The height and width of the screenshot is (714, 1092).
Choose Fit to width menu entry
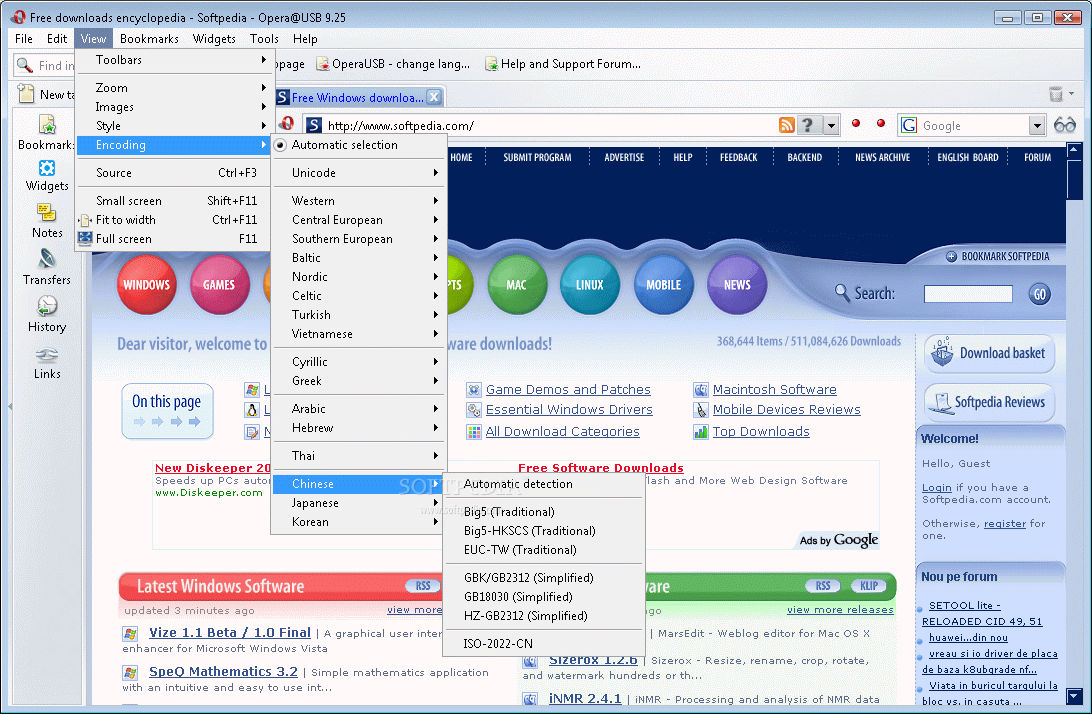pyautogui.click(x=173, y=219)
